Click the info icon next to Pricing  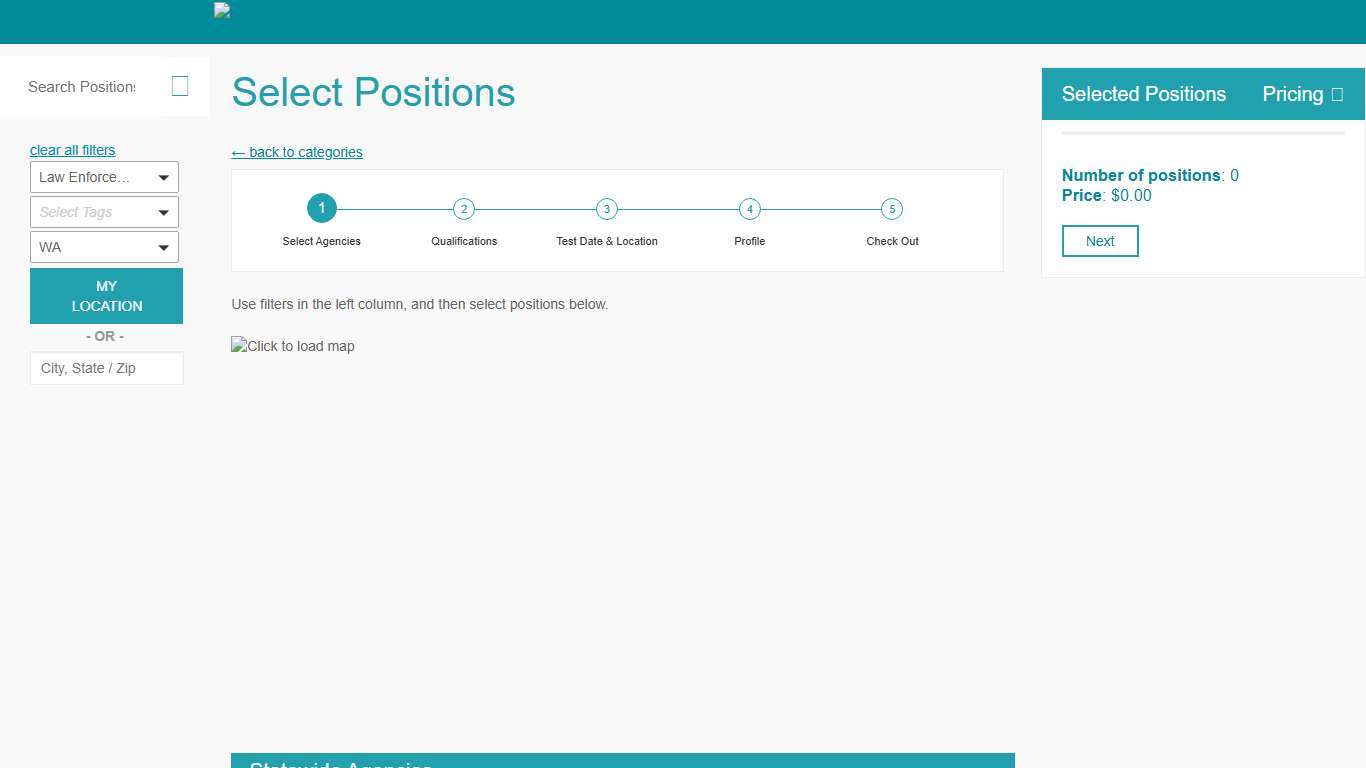click(1337, 93)
